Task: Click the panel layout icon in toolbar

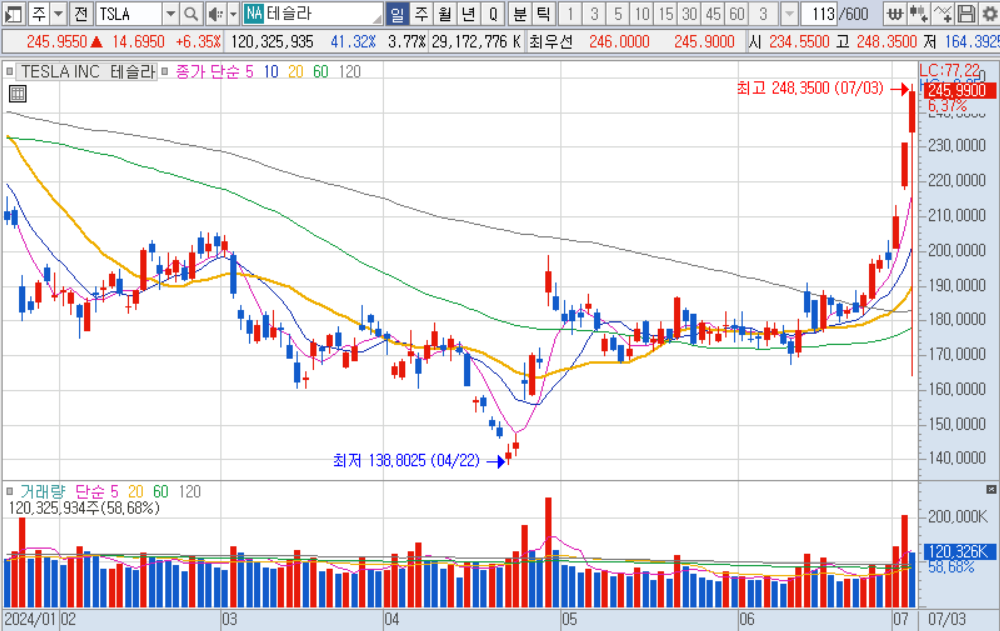Action: click(13, 13)
